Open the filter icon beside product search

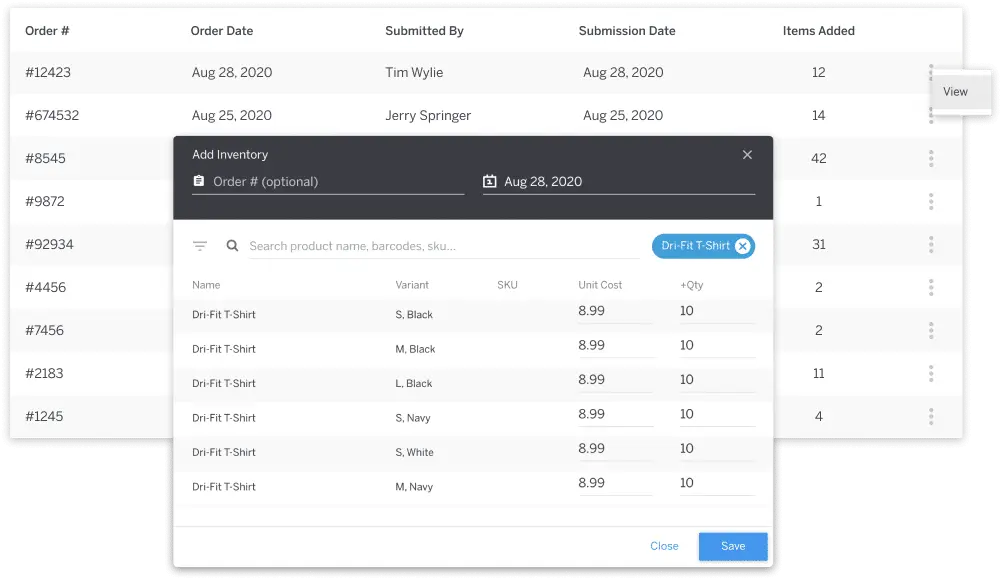(x=199, y=246)
